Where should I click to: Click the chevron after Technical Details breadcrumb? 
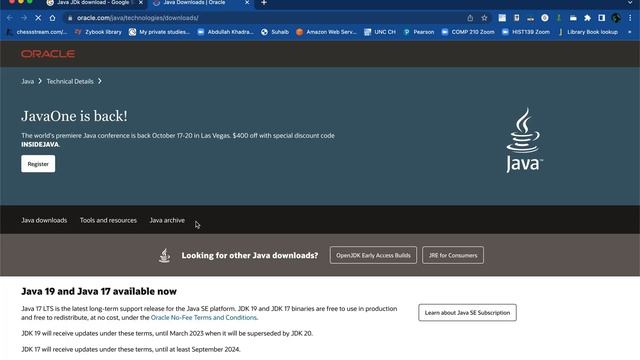click(x=100, y=81)
